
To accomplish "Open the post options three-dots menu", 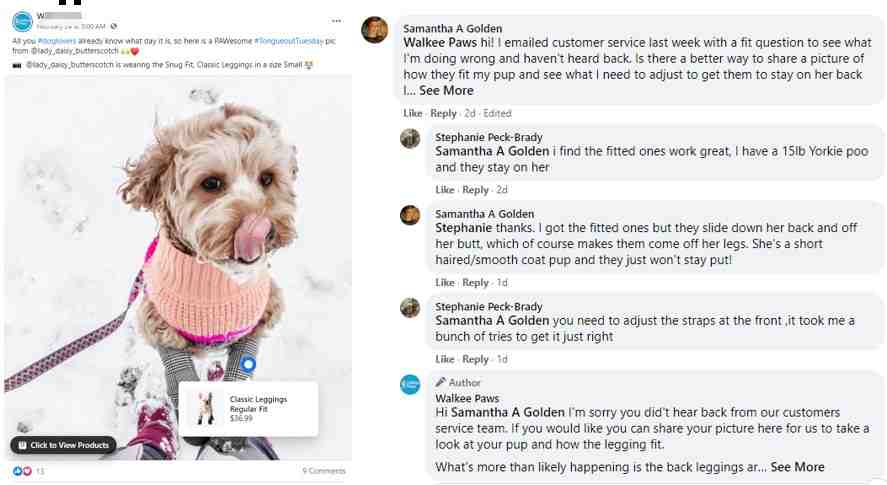I will point(337,21).
